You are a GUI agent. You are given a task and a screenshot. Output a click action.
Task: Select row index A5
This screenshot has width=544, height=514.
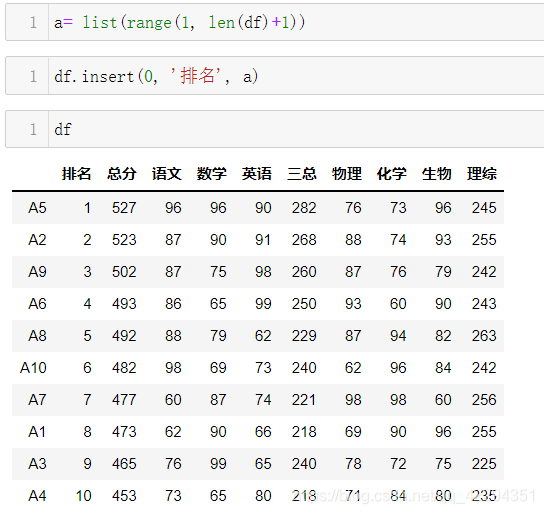coord(37,208)
